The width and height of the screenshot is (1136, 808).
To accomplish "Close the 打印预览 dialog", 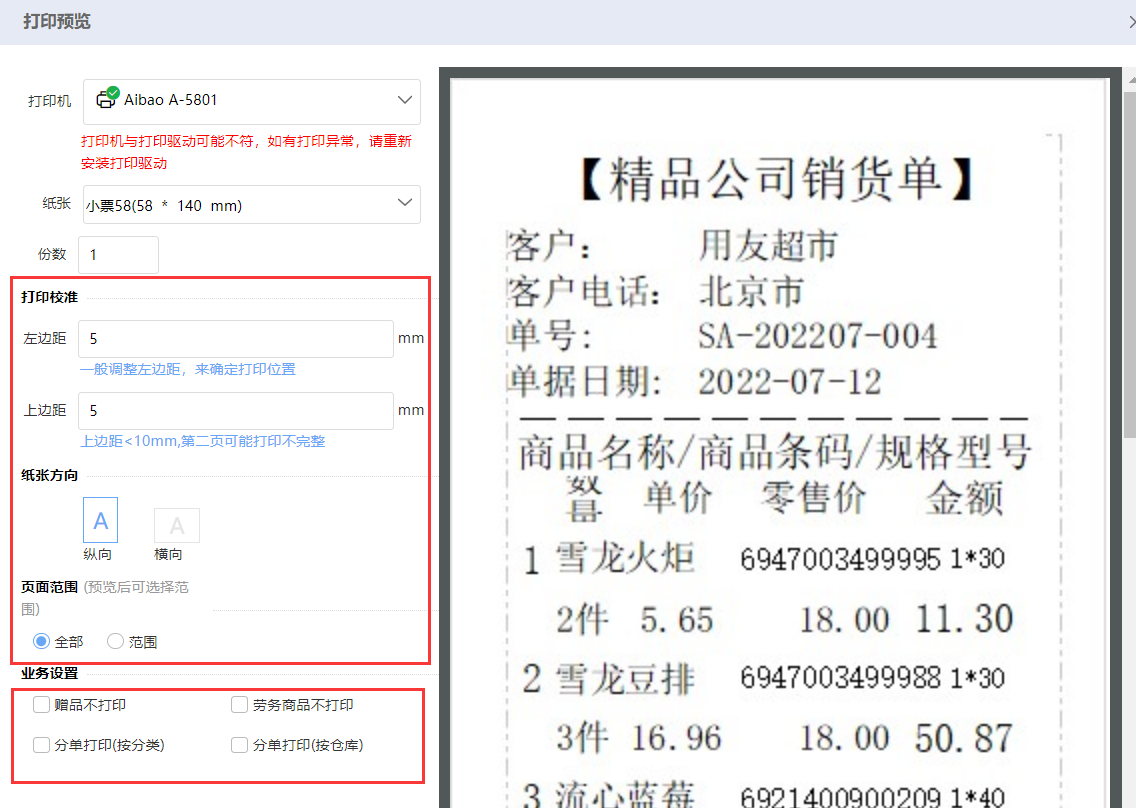I will 1131,21.
